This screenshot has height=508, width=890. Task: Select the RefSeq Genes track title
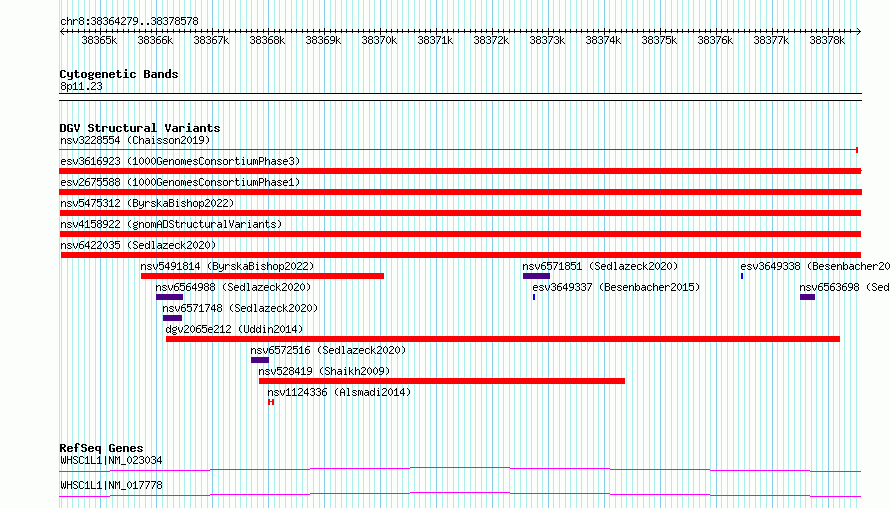(x=101, y=448)
